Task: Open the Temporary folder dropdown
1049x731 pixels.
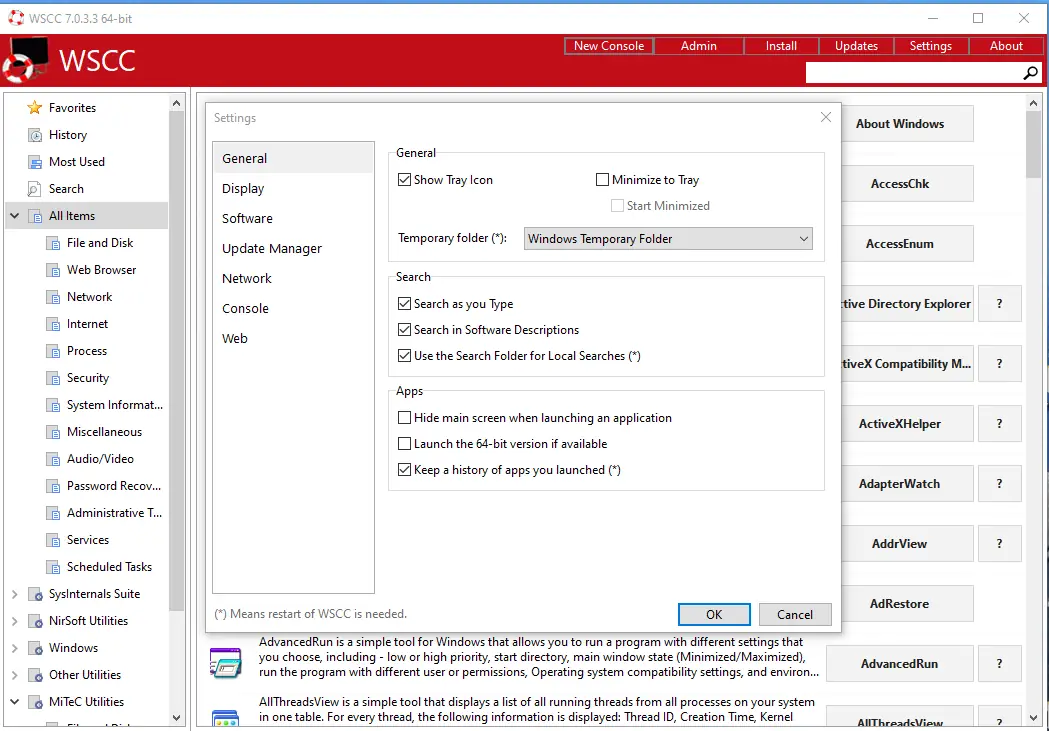Action: tap(668, 239)
